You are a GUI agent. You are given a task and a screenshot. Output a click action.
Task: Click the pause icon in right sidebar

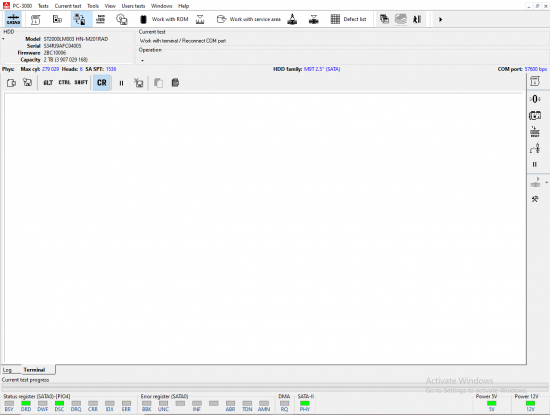535,165
